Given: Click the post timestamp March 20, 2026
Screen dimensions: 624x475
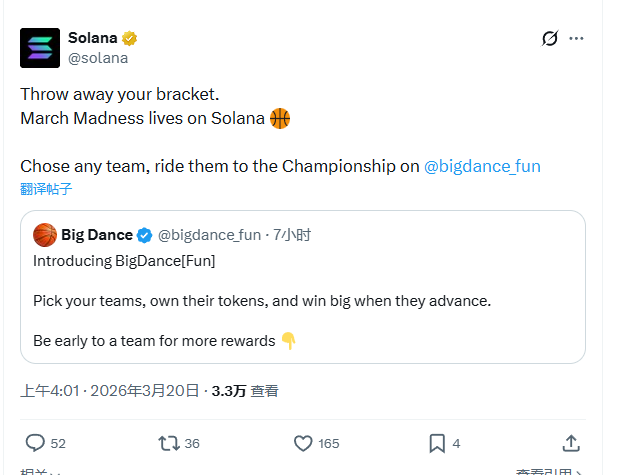Looking at the screenshot, I should (x=144, y=391).
